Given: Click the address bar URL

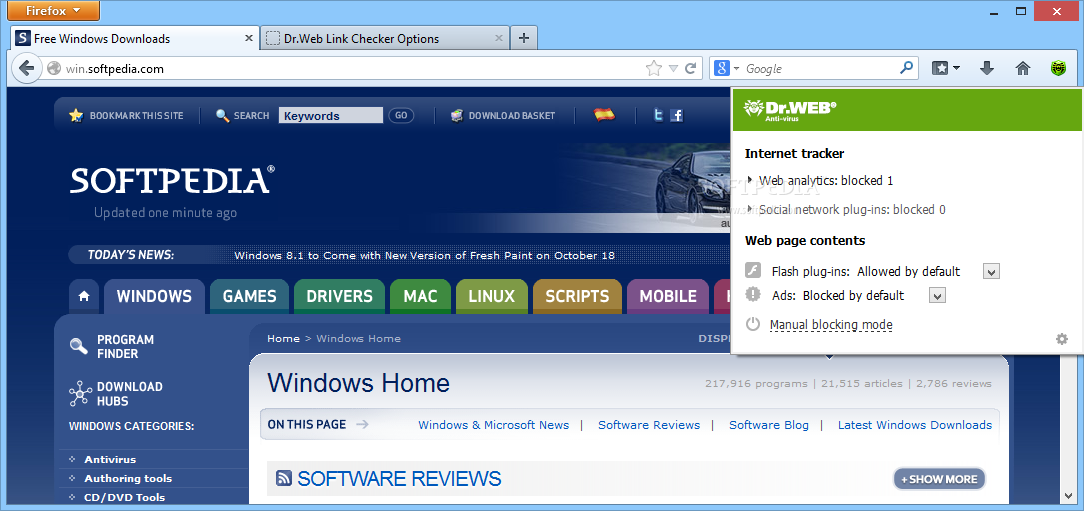Looking at the screenshot, I should pyautogui.click(x=115, y=68).
